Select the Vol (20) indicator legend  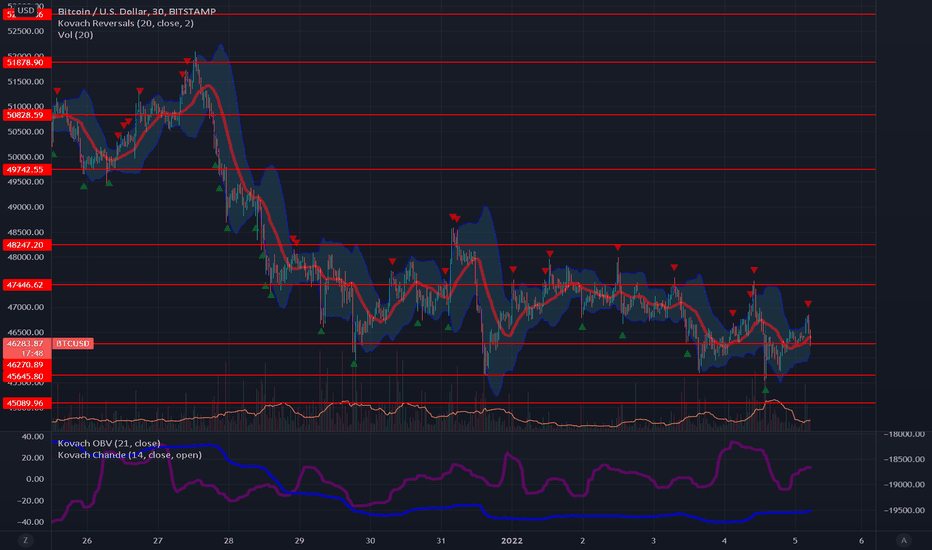[75, 34]
